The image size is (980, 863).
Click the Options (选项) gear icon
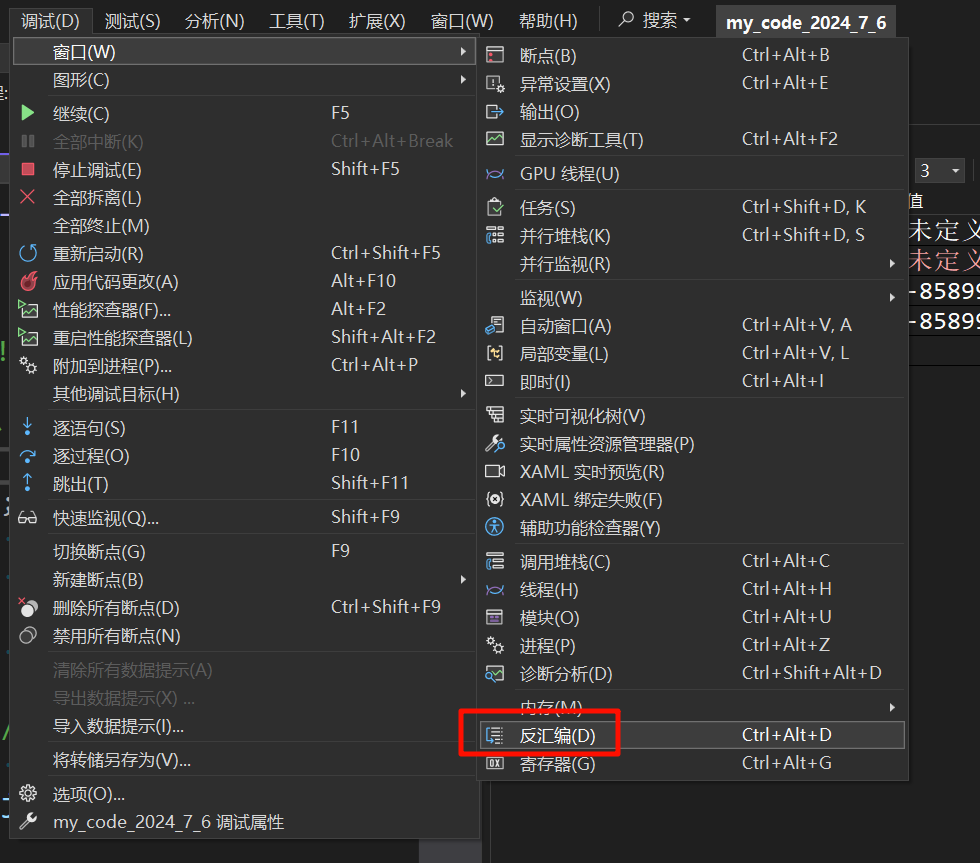point(28,794)
